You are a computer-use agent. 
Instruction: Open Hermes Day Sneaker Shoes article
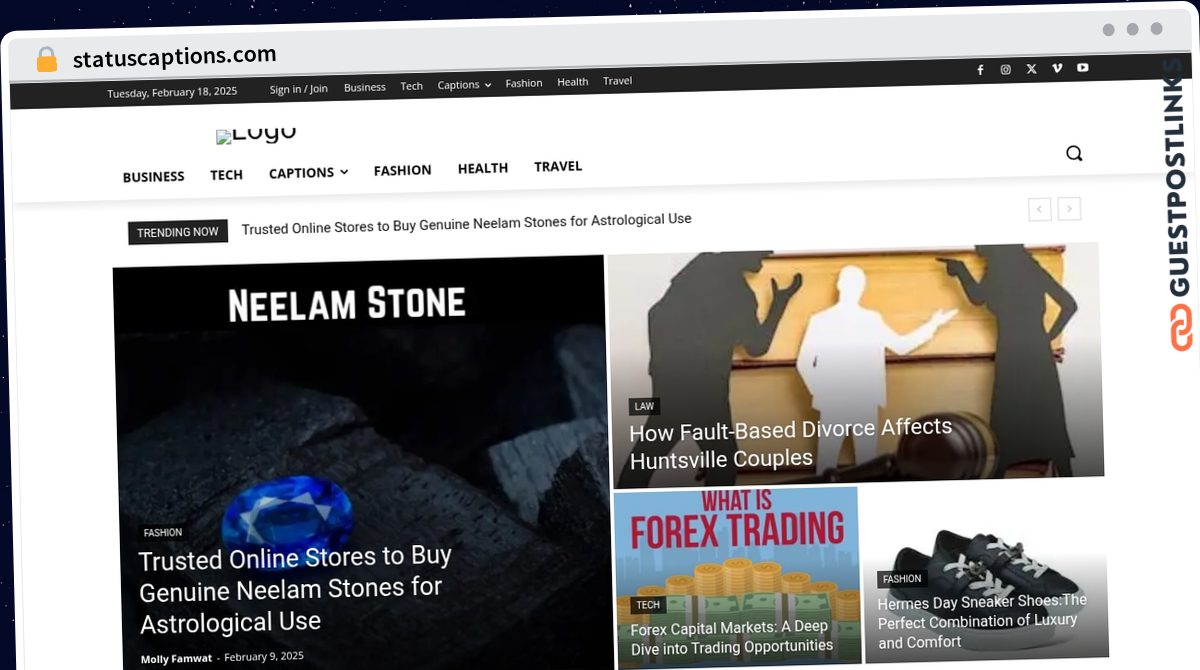pyautogui.click(x=982, y=621)
